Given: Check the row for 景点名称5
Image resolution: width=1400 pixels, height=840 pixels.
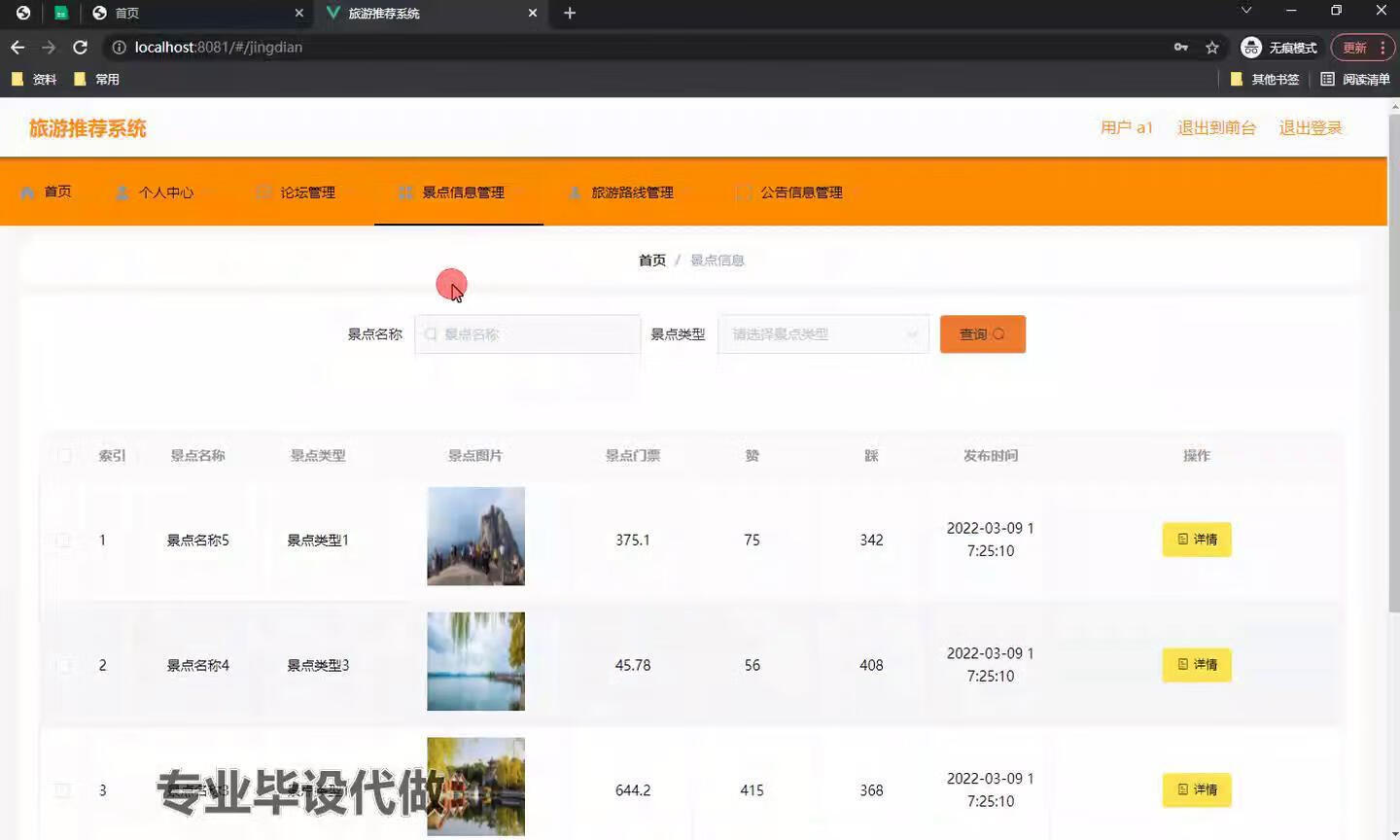Looking at the screenshot, I should tap(63, 540).
